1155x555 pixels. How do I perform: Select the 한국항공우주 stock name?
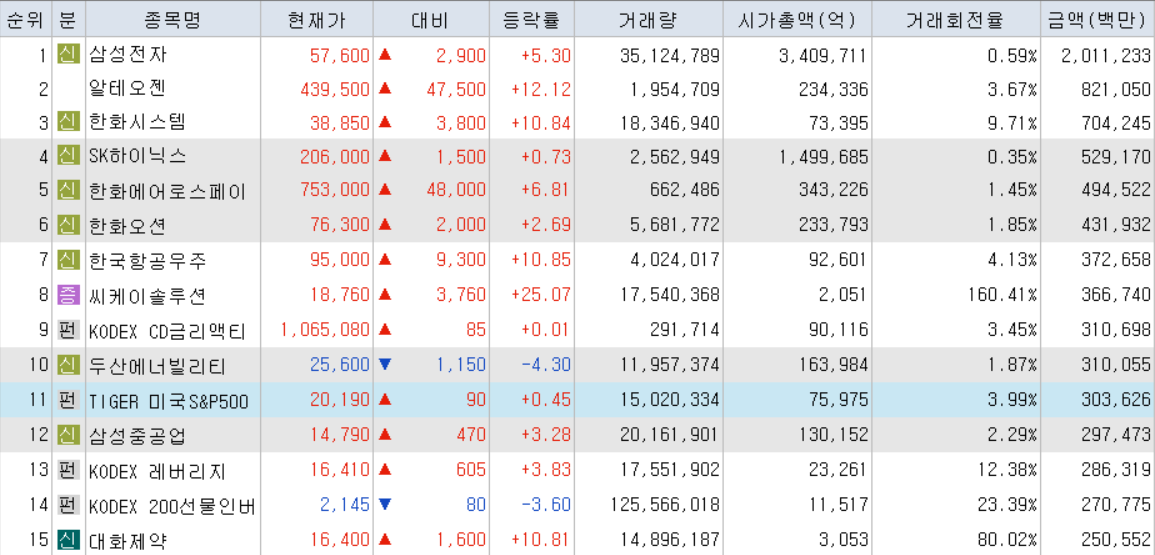[x=147, y=260]
